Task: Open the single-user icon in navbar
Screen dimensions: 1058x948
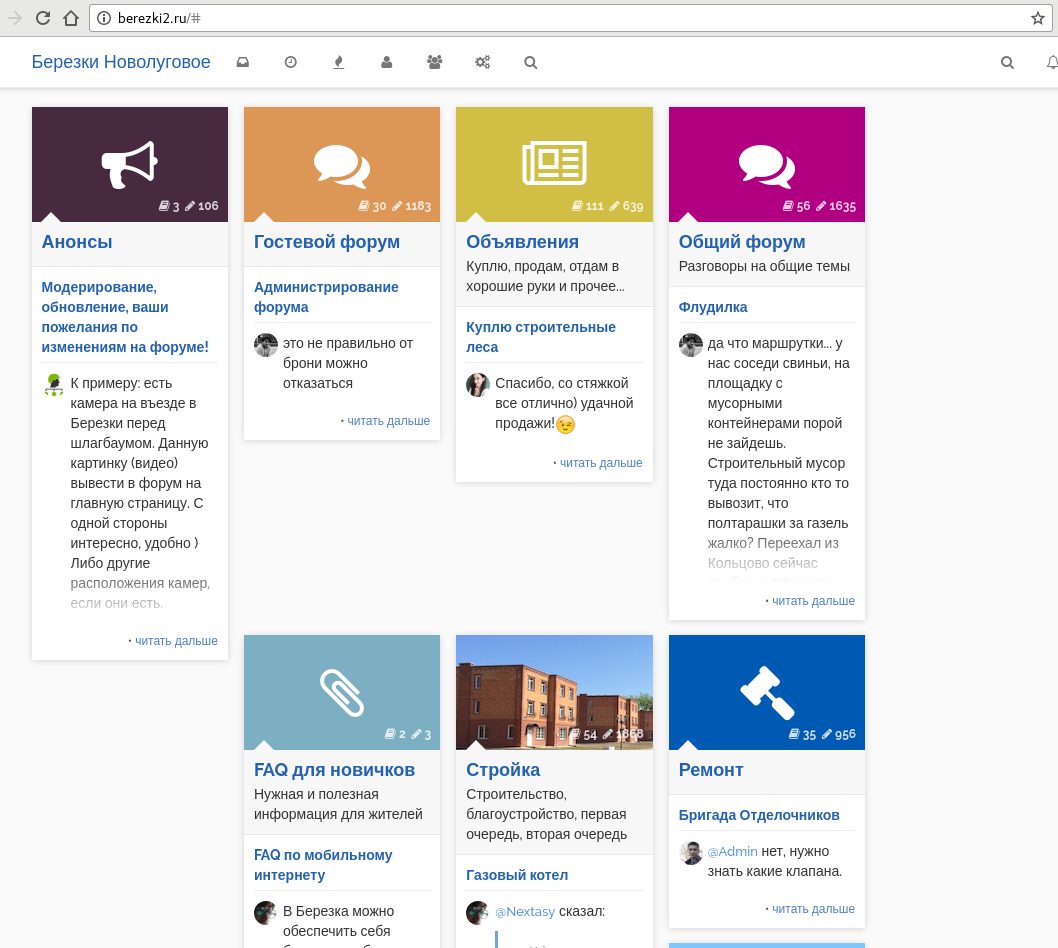Action: coord(386,62)
